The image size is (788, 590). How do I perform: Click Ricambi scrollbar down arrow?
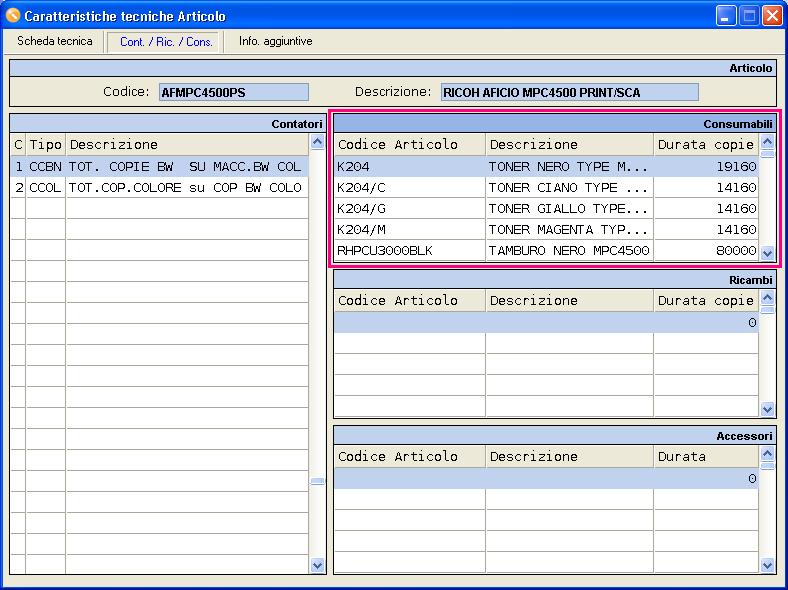pos(767,409)
